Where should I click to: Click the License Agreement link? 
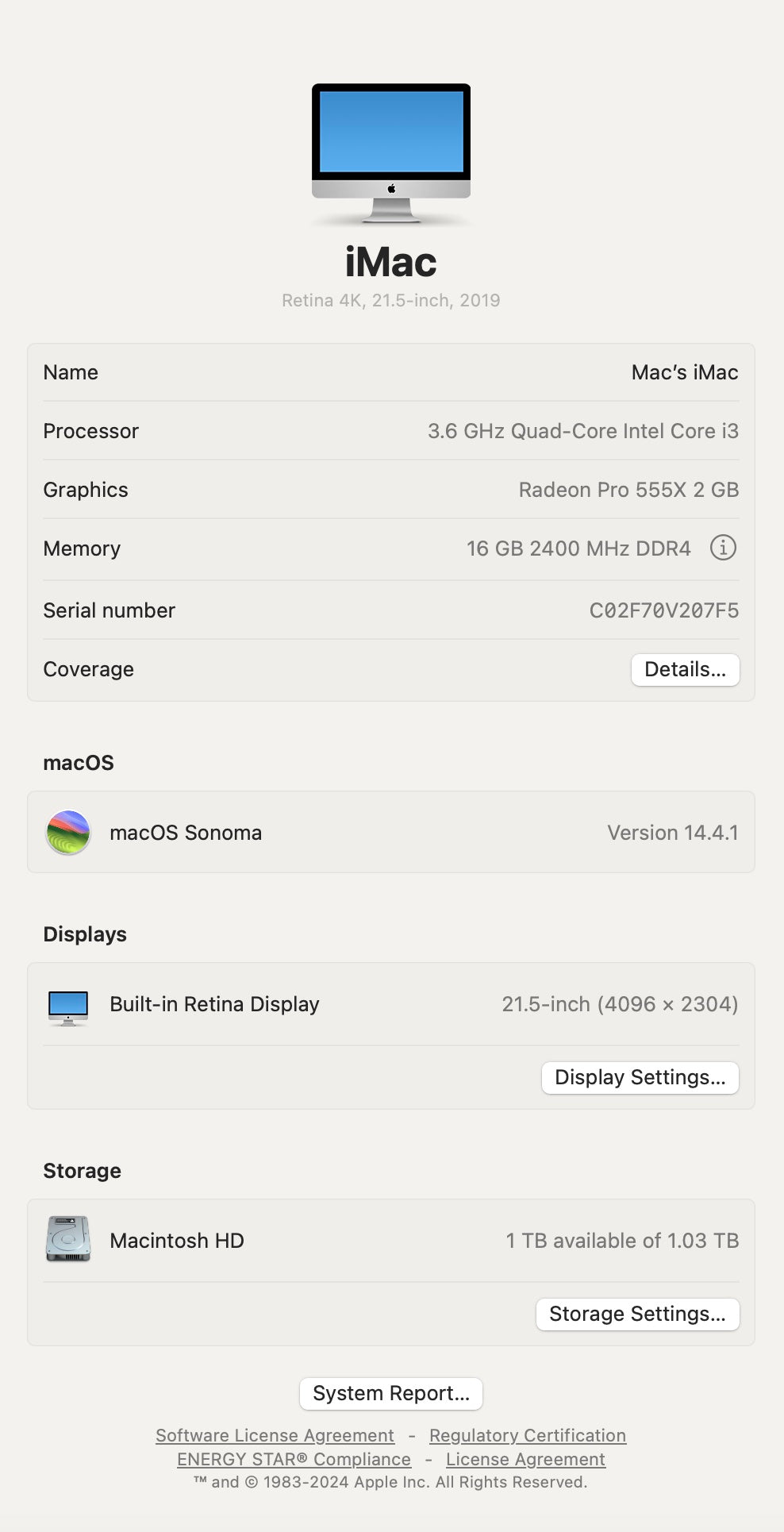[x=525, y=1459]
